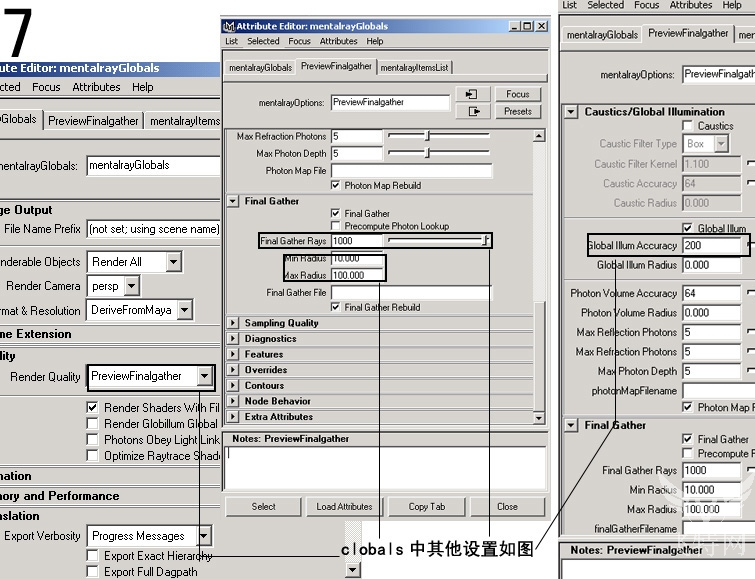Image resolution: width=755 pixels, height=579 pixels.
Task: Click the scroll up arrow of the attribute list
Action: (539, 136)
